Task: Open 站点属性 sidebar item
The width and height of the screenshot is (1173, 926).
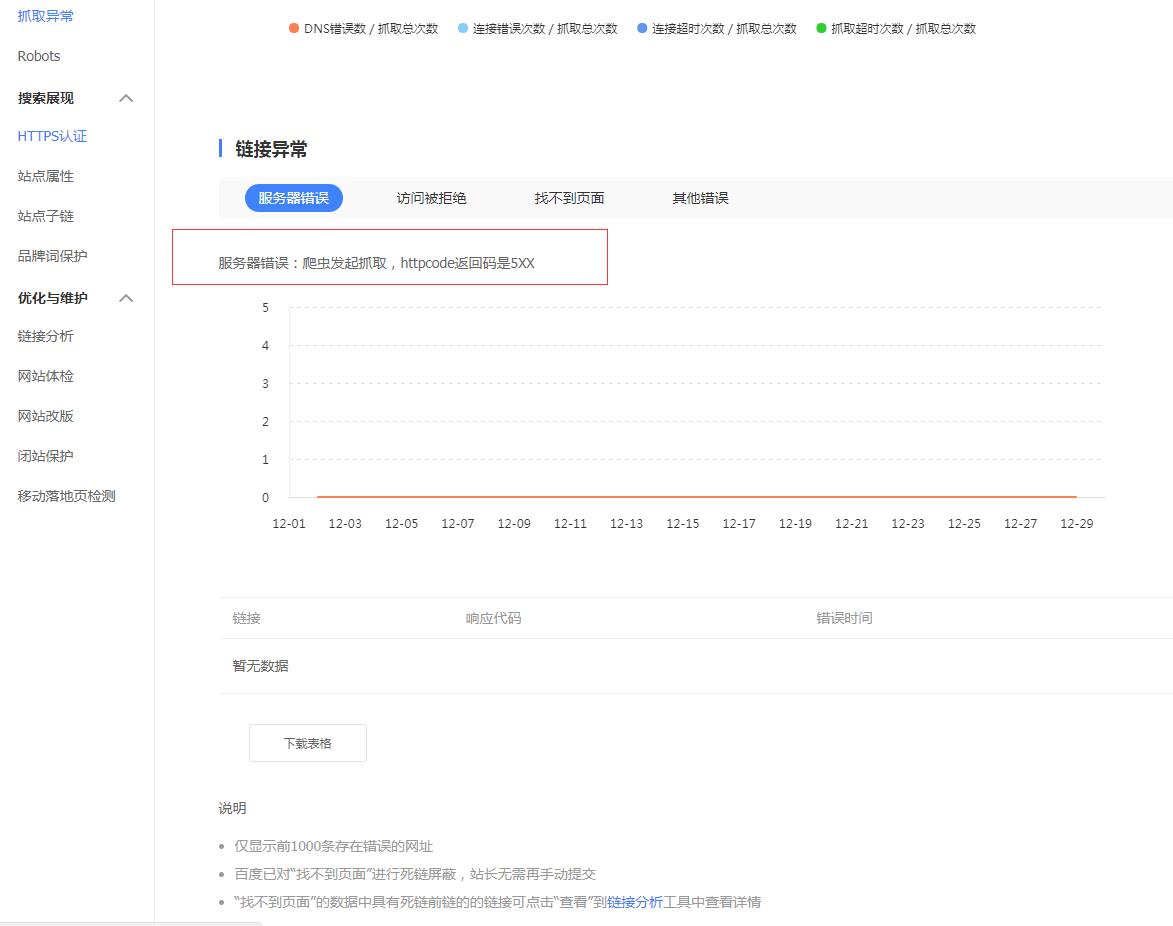Action: pos(45,176)
